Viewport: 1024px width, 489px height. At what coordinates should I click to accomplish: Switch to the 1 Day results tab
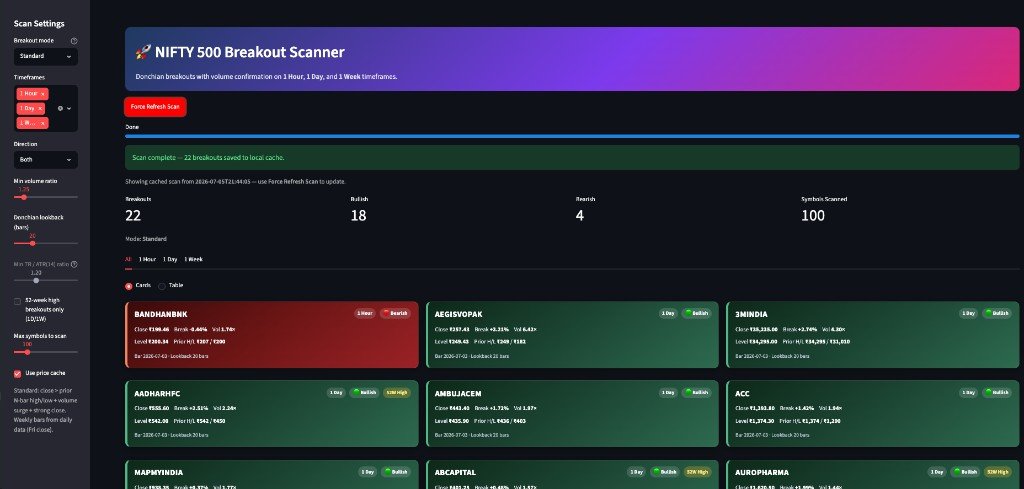[170, 259]
